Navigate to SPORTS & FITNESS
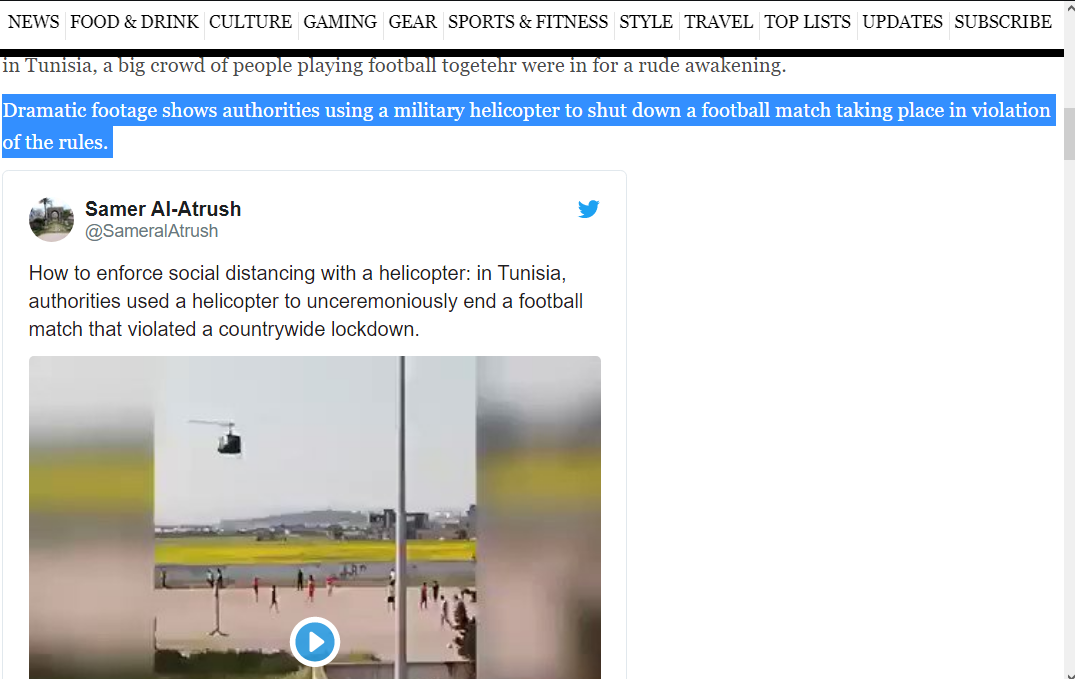The height and width of the screenshot is (679, 1075). tap(528, 22)
